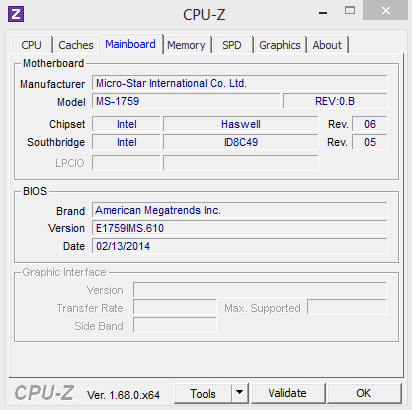The image size is (412, 410).
Task: Minimize the CPU-Z window
Action: click(323, 13)
